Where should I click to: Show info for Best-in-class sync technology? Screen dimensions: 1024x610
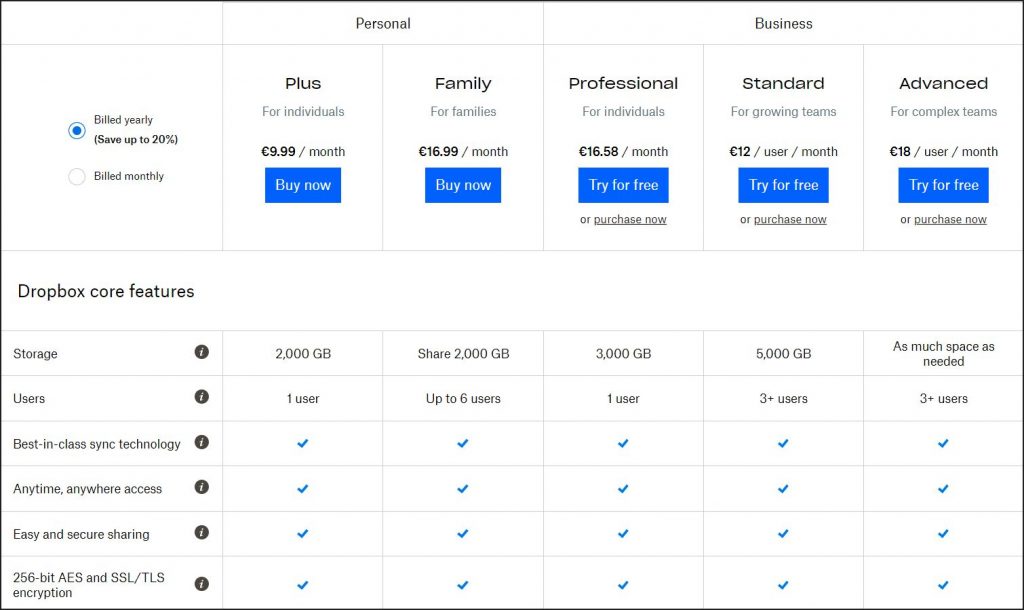point(202,442)
